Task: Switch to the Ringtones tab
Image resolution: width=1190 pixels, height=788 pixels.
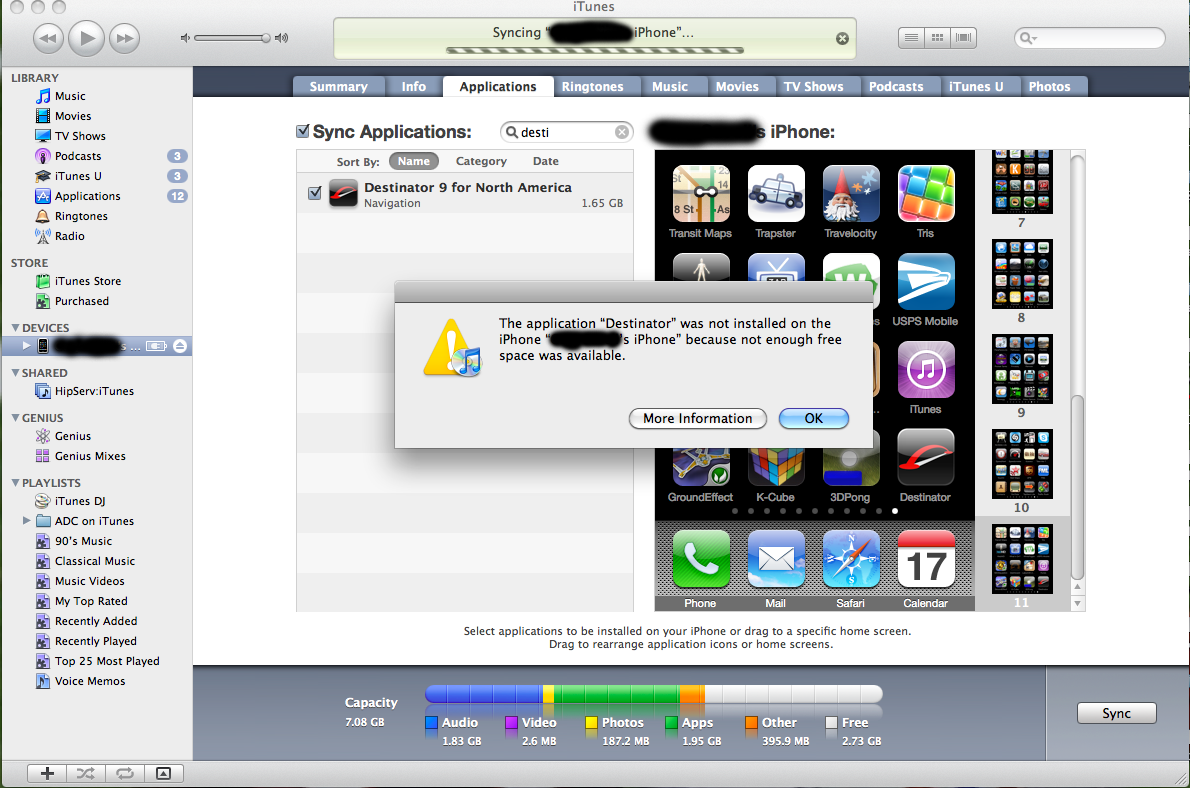Action: point(593,87)
